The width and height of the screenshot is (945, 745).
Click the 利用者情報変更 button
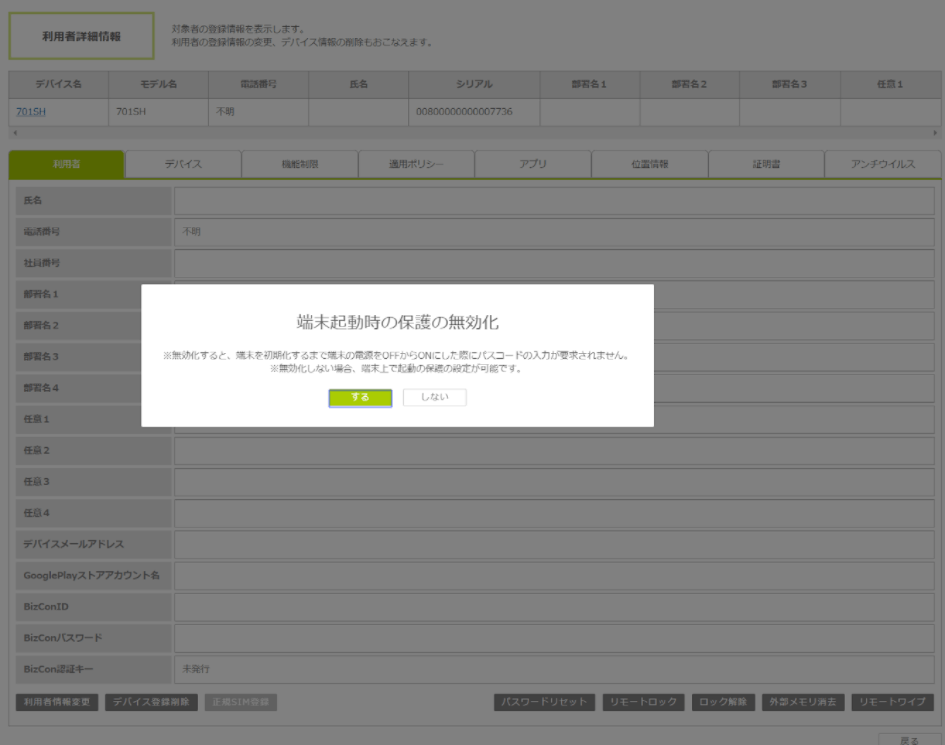click(57, 702)
